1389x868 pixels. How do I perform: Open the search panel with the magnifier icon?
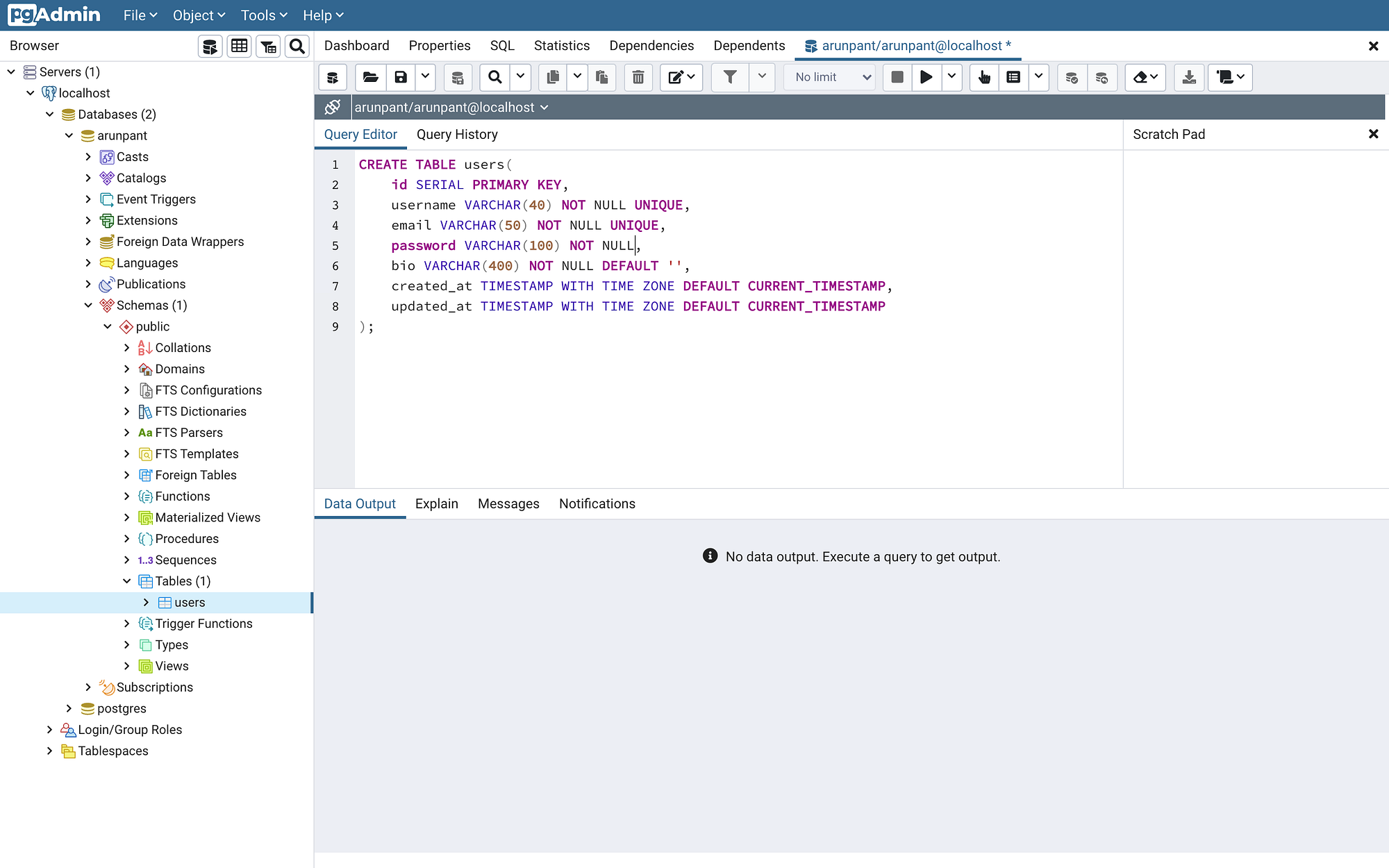pos(494,77)
